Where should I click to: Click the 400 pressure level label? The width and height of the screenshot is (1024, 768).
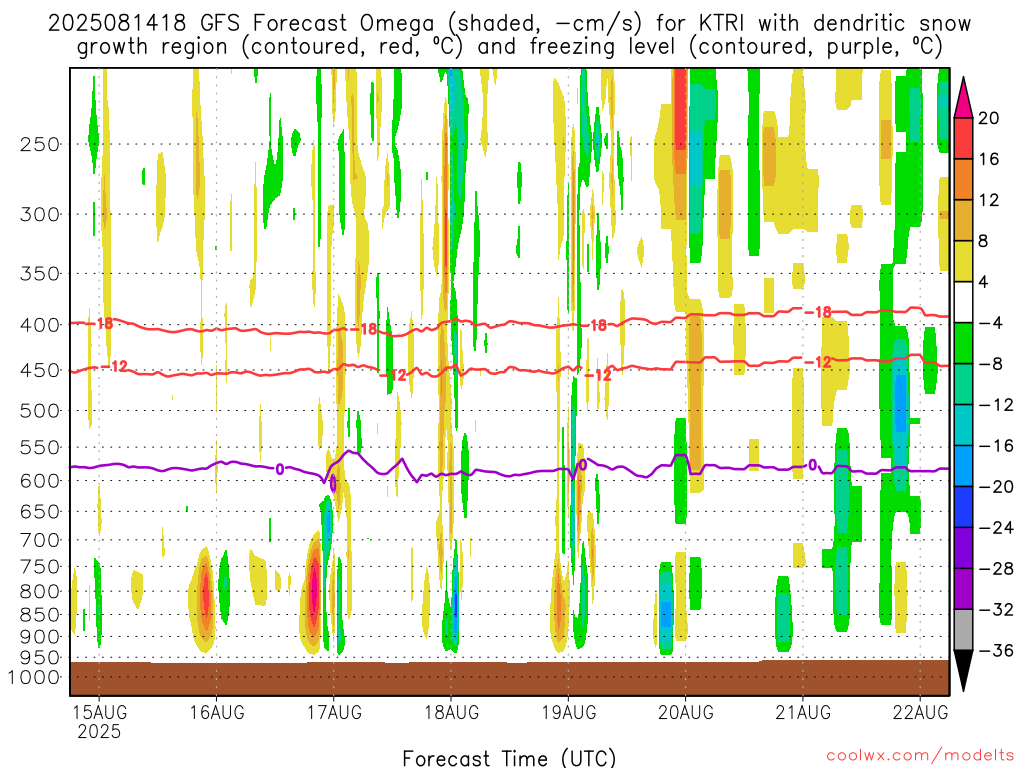(x=40, y=325)
